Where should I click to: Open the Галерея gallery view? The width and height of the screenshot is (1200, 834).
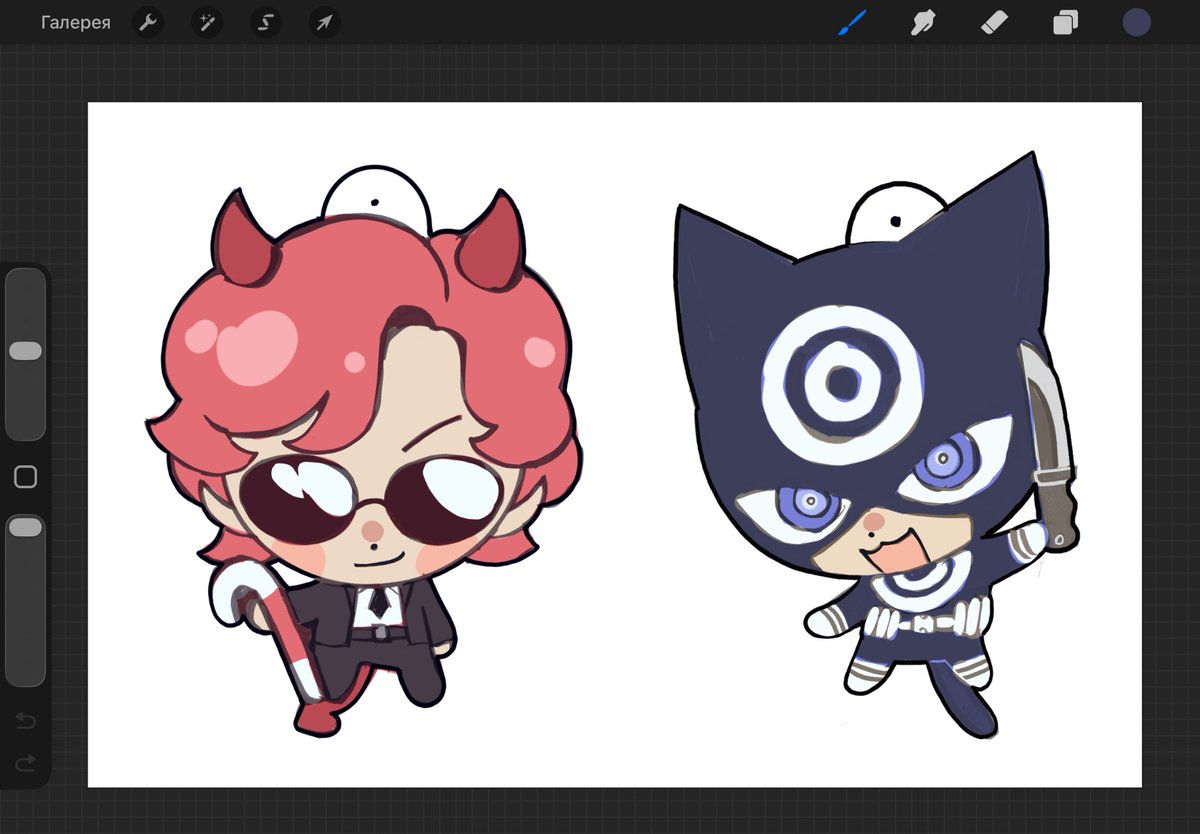pos(76,22)
